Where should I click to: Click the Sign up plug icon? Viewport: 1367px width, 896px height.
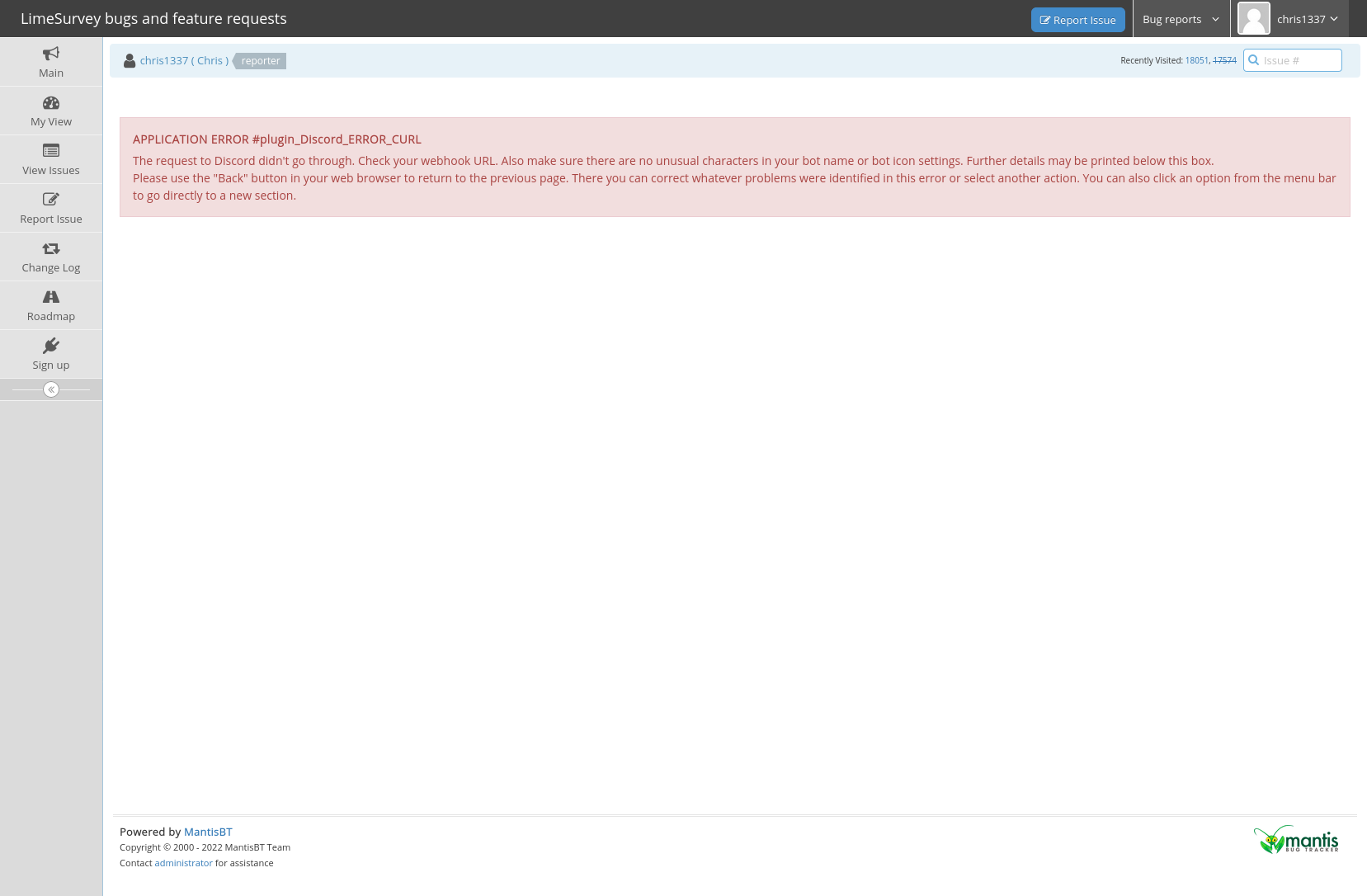pos(51,346)
